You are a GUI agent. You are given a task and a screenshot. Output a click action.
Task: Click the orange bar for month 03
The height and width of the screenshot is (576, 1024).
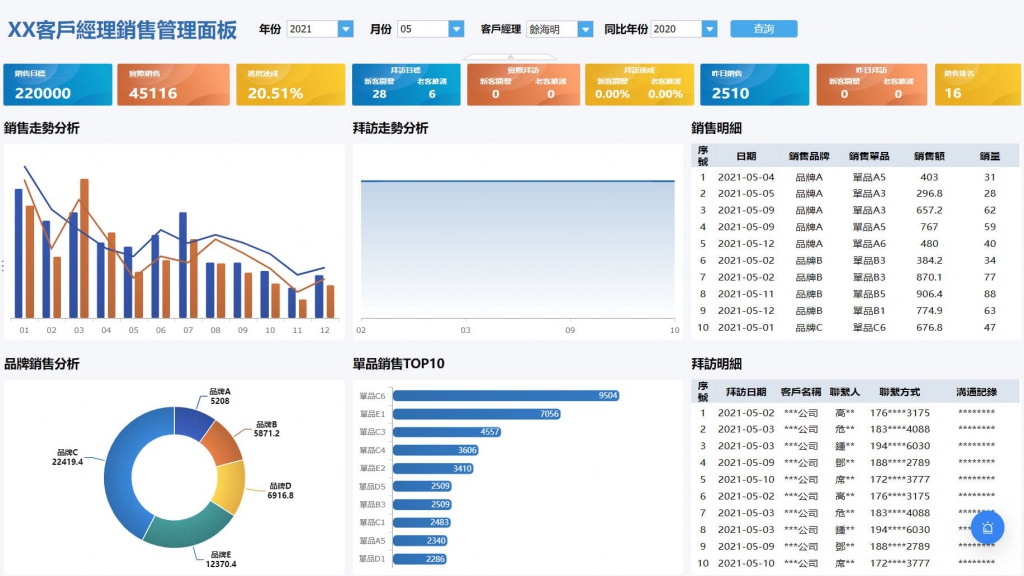(84, 248)
